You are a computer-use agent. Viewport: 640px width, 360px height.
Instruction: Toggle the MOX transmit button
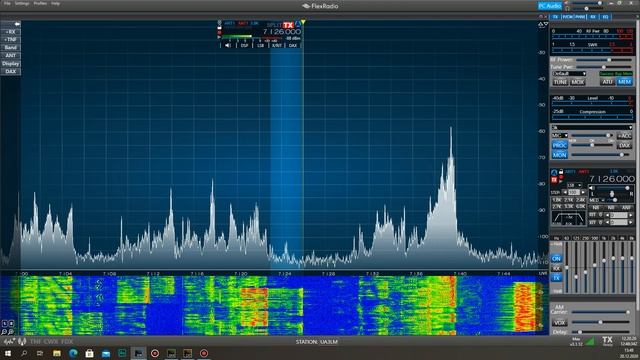tap(578, 82)
